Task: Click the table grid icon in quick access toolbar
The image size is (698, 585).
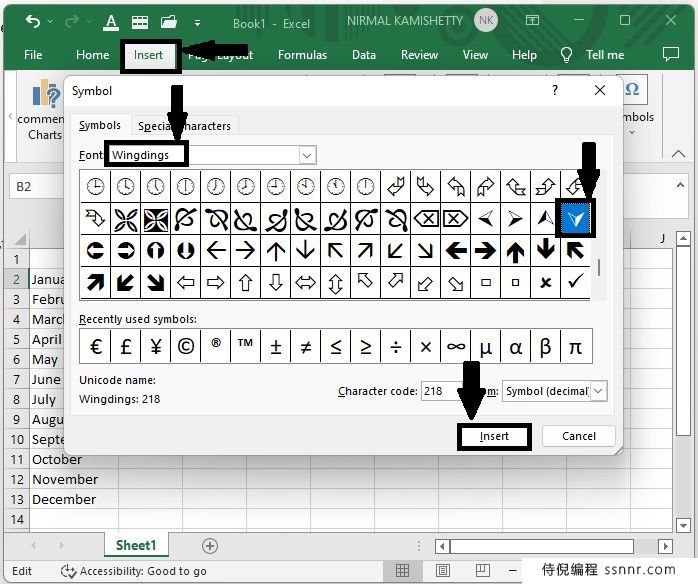Action: (140, 21)
